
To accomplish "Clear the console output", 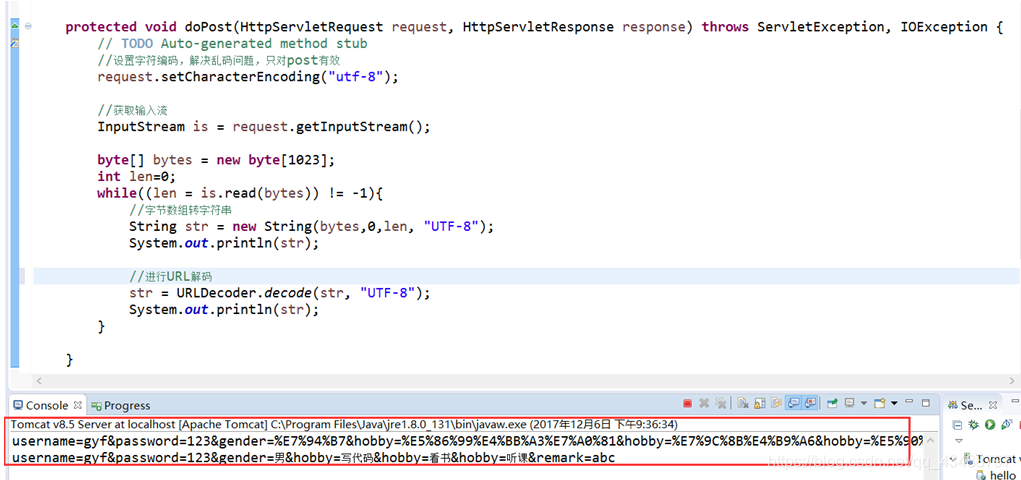I will tap(743, 402).
